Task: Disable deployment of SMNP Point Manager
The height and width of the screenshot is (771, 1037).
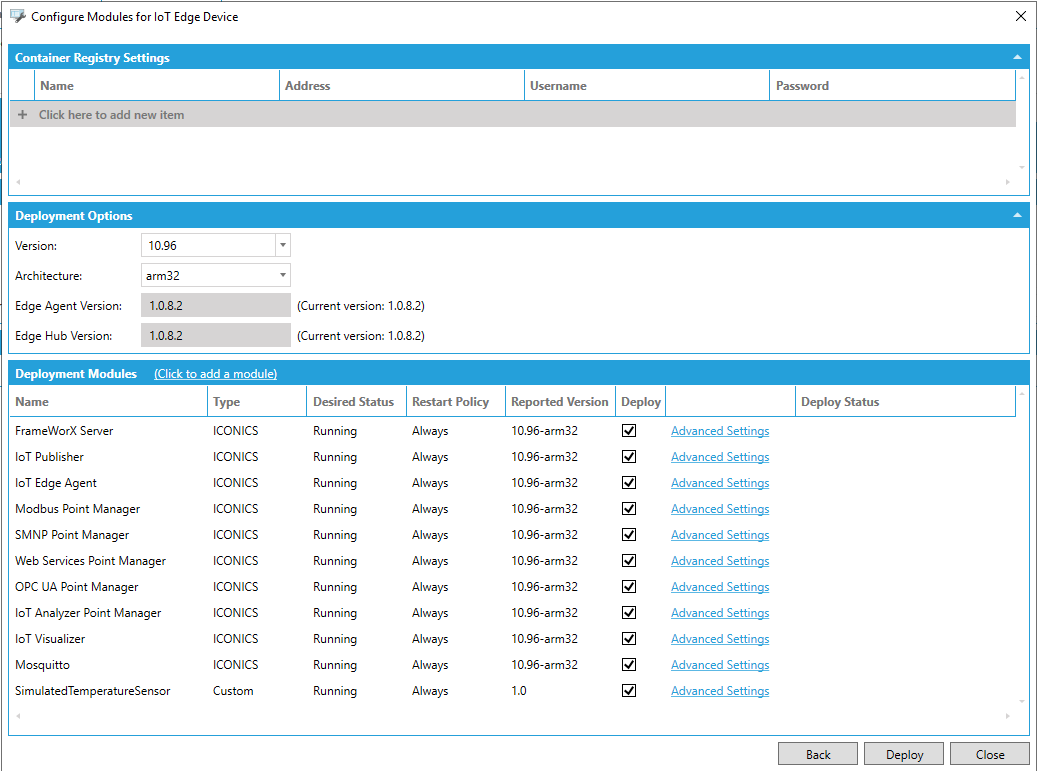Action: (629, 534)
